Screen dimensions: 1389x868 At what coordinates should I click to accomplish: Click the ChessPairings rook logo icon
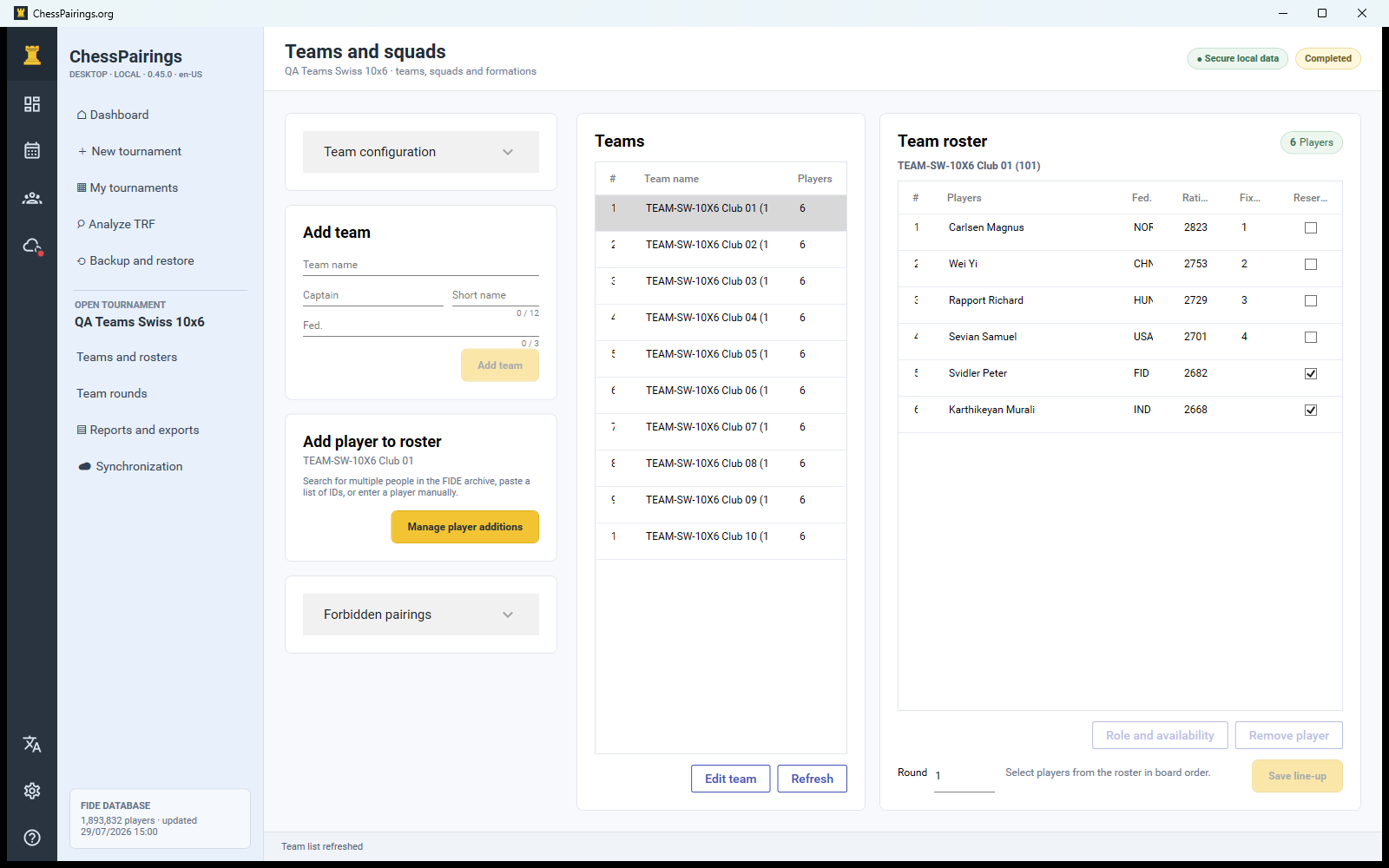[32, 55]
